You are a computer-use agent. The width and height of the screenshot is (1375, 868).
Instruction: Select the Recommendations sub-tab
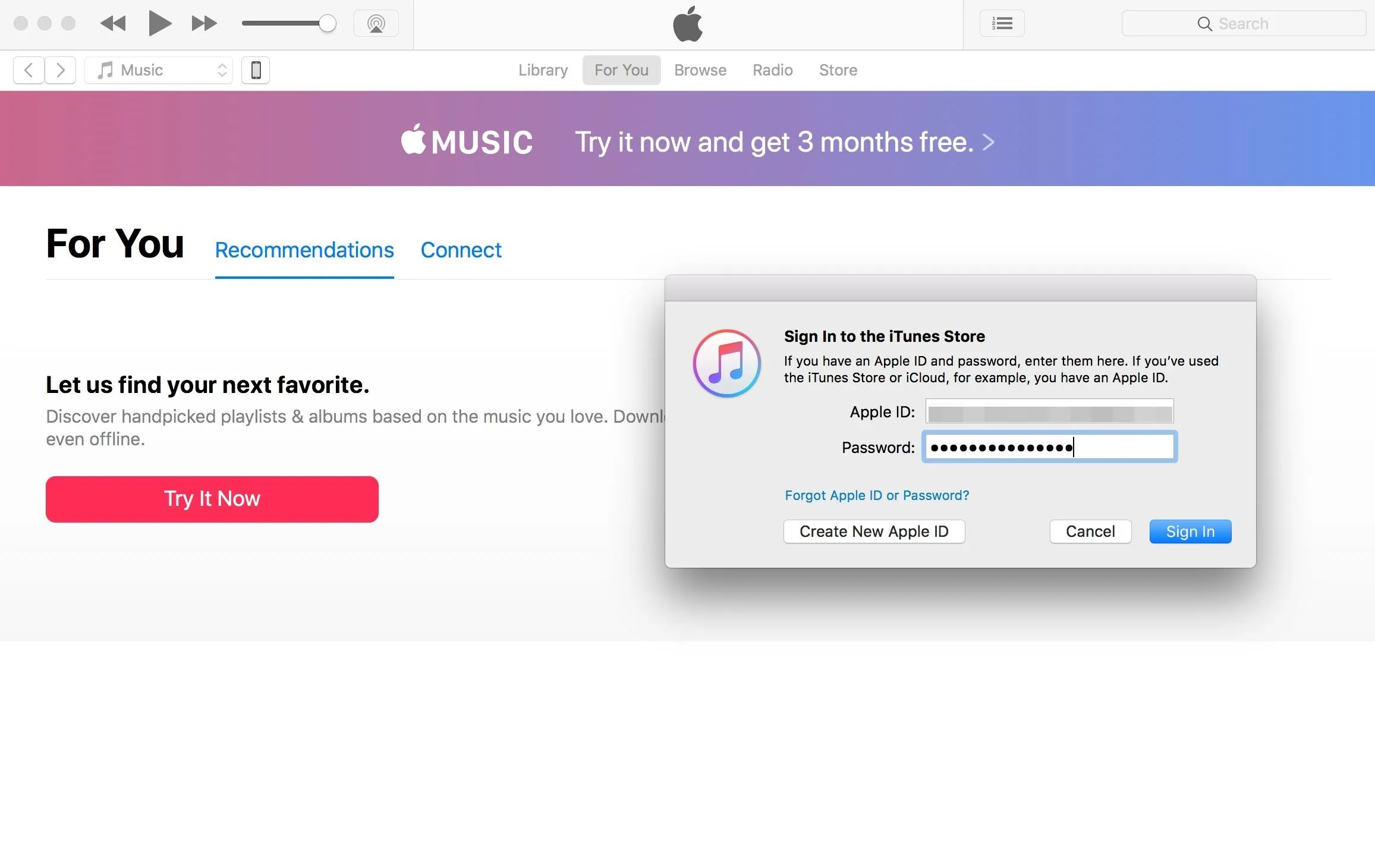[x=304, y=250]
